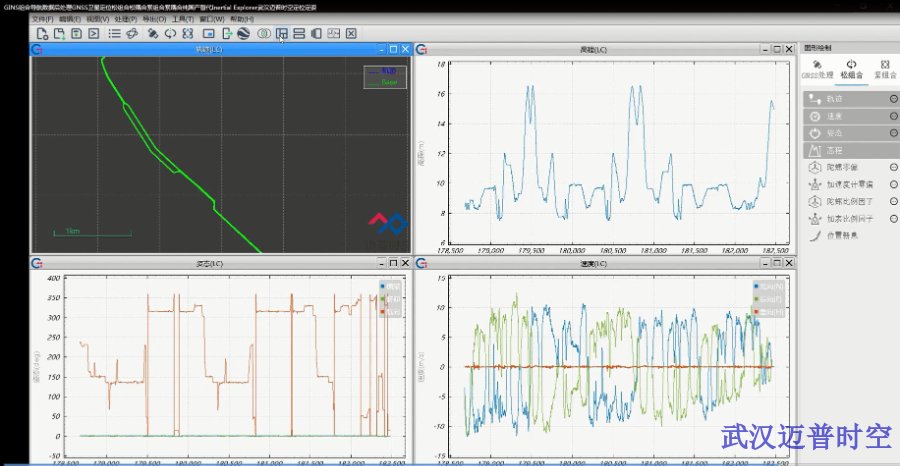Open the 处理(P) menu
The width and height of the screenshot is (900, 466).
pyautogui.click(x=127, y=19)
